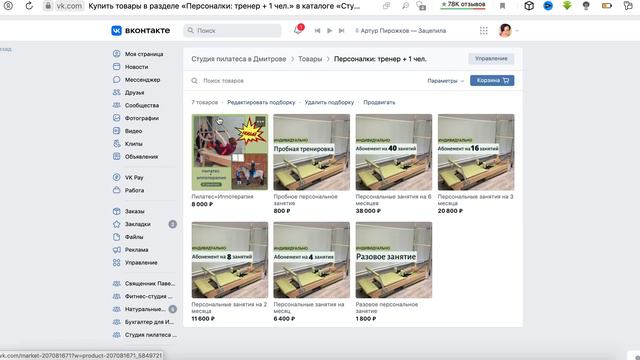Open Клипы in the sidebar

[x=128, y=144]
